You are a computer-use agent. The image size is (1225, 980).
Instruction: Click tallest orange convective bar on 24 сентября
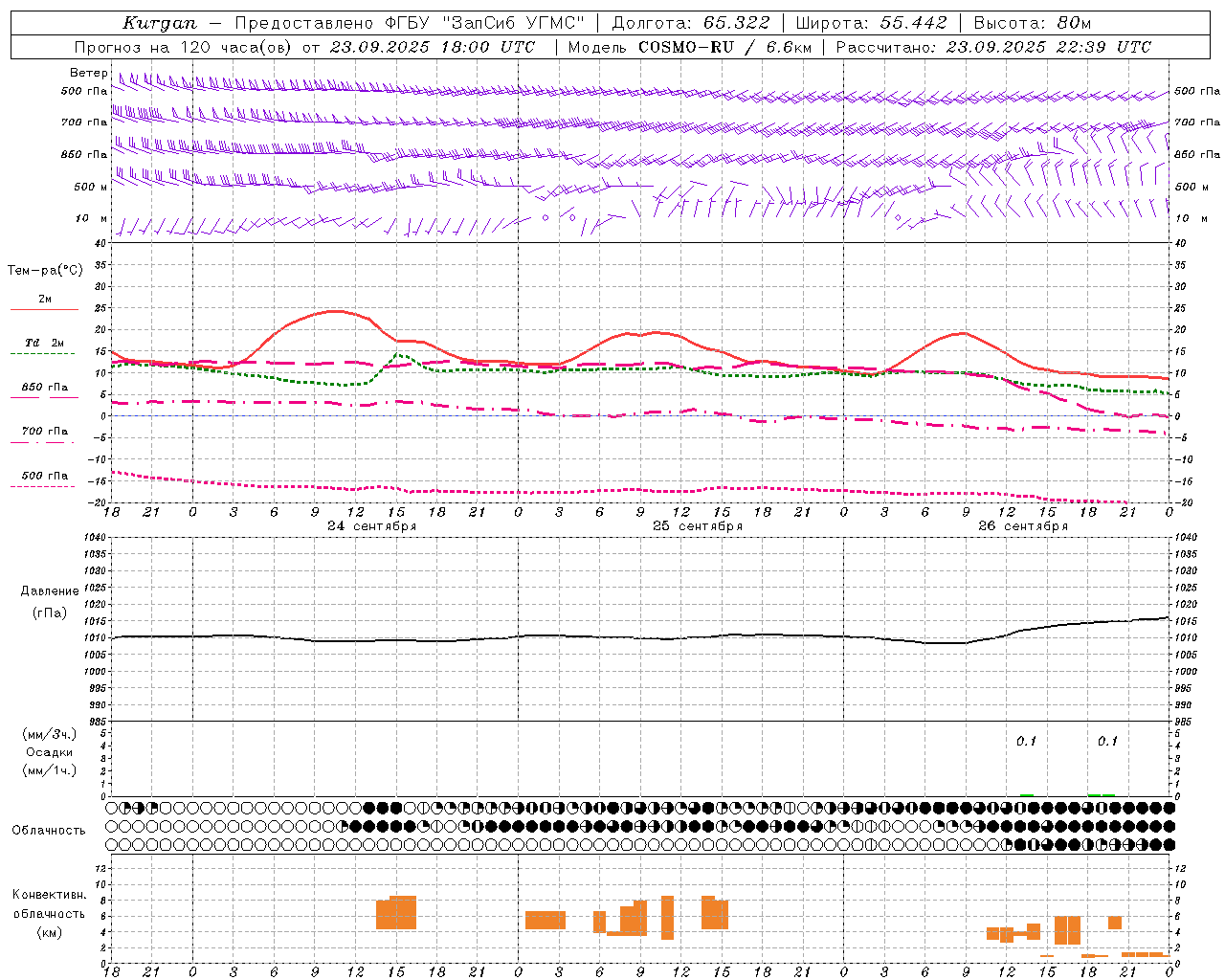coord(403,912)
